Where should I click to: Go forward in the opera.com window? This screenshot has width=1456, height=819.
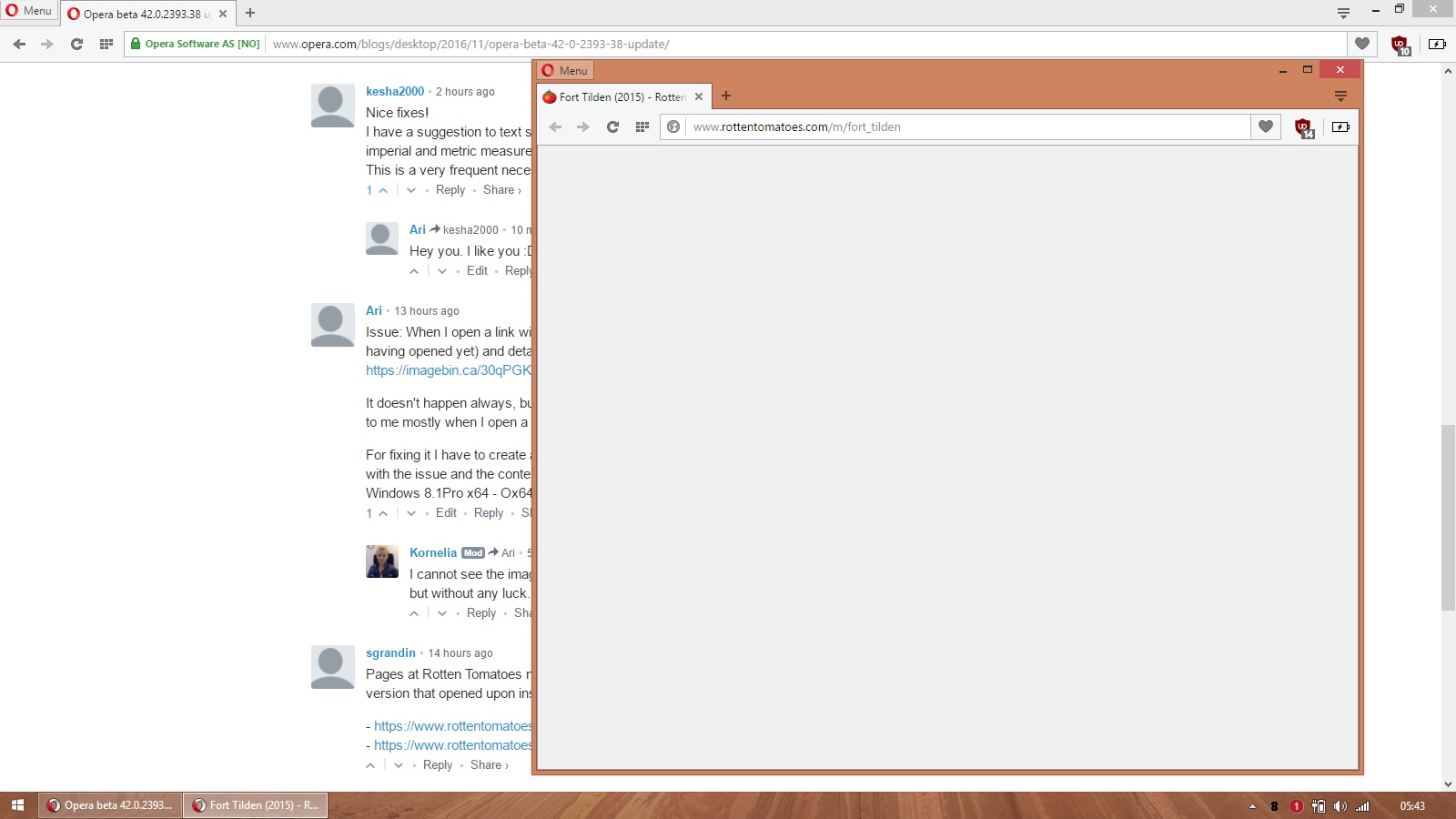pos(47,44)
